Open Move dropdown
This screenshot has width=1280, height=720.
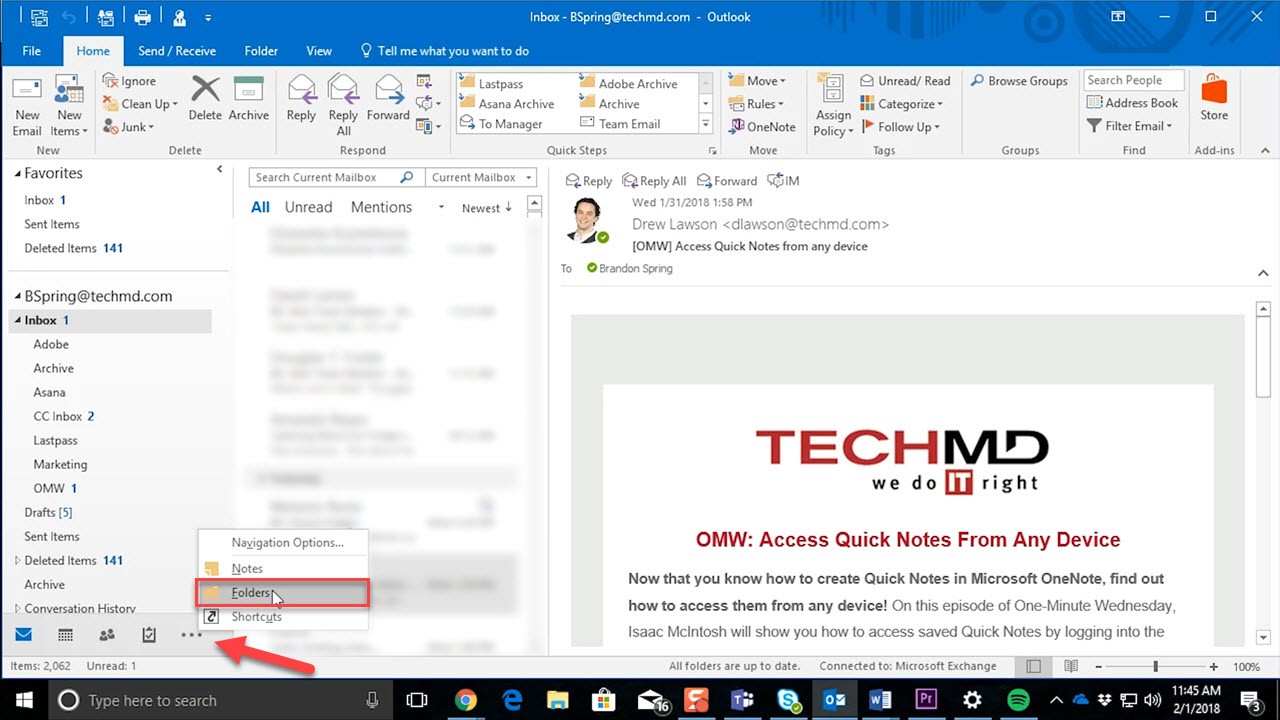(757, 81)
